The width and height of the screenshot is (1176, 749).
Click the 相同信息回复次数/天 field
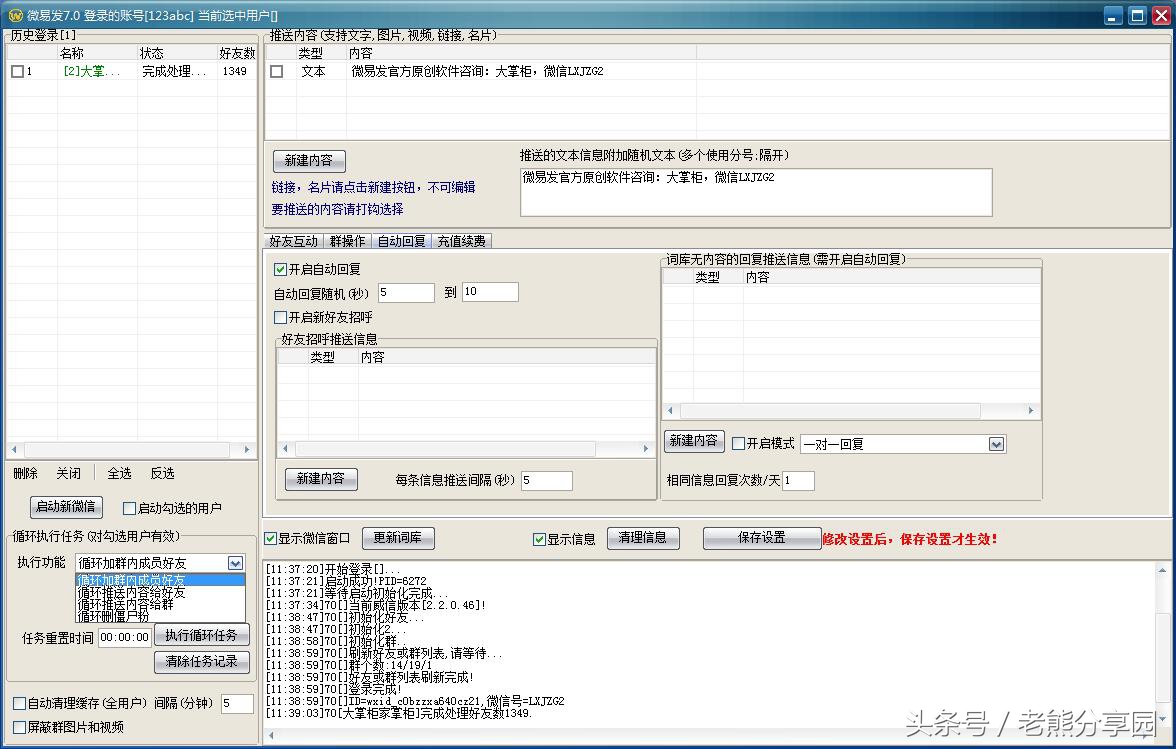pos(798,481)
